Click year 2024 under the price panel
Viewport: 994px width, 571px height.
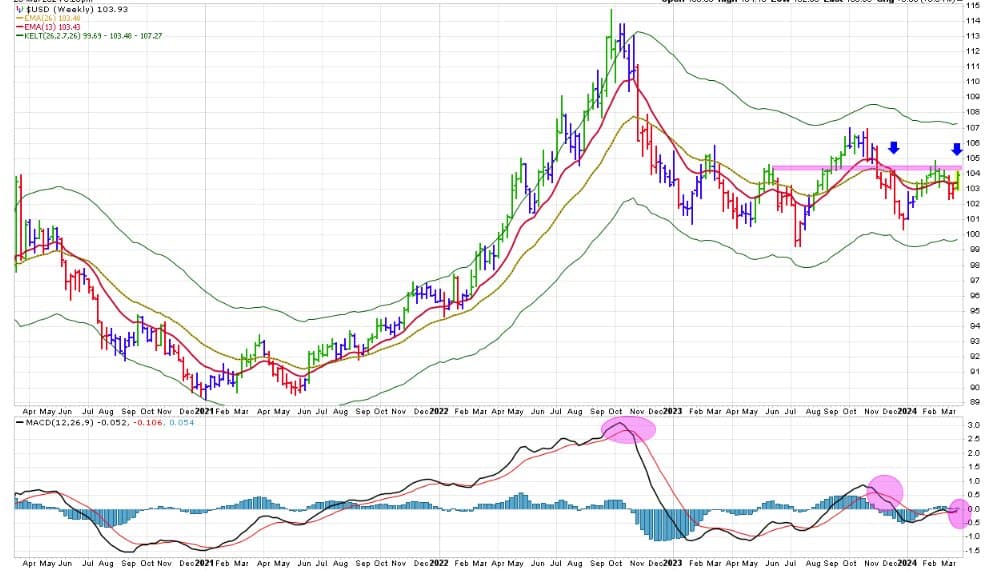pos(907,411)
